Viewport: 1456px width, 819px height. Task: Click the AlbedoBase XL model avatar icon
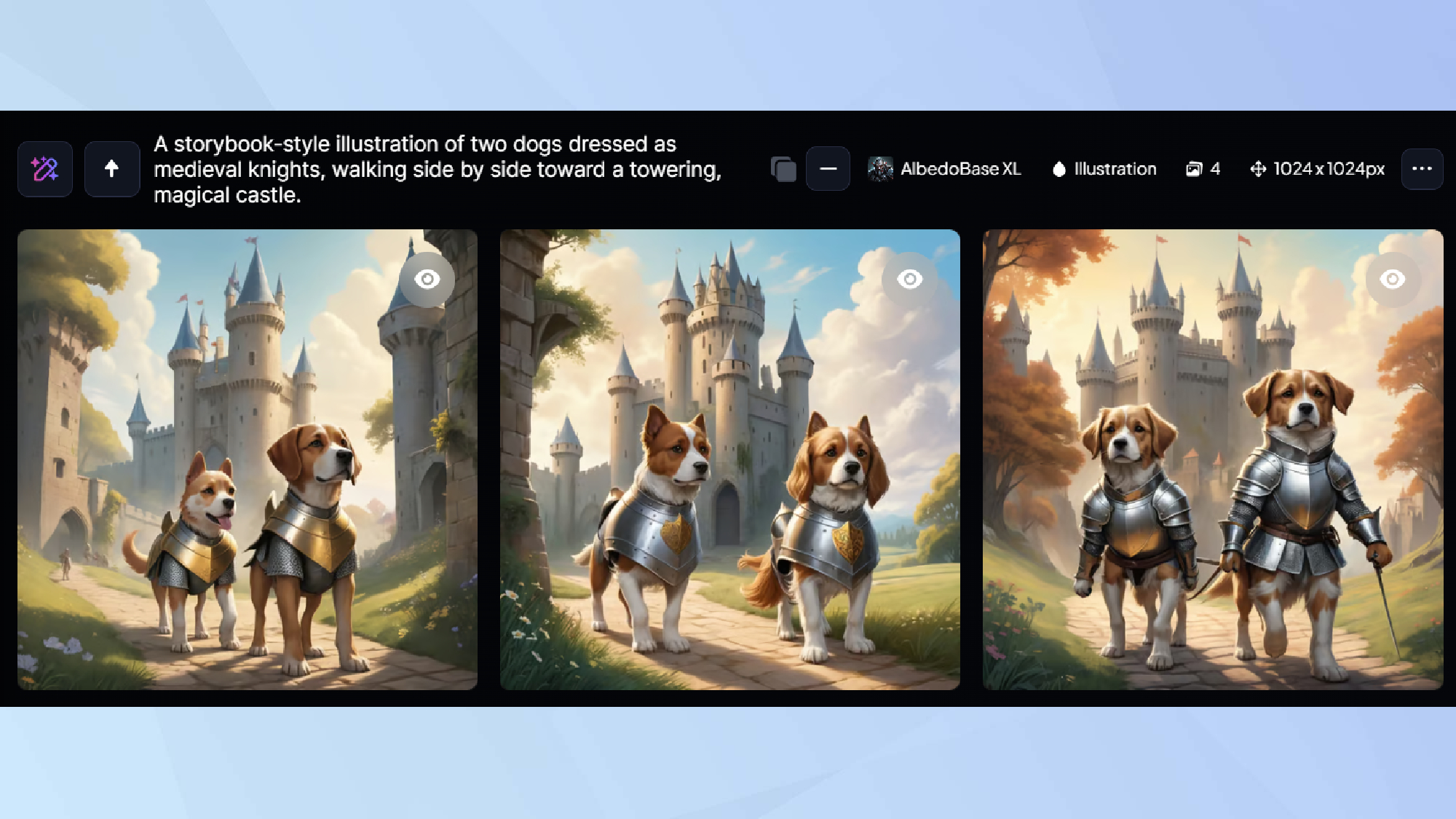tap(880, 169)
